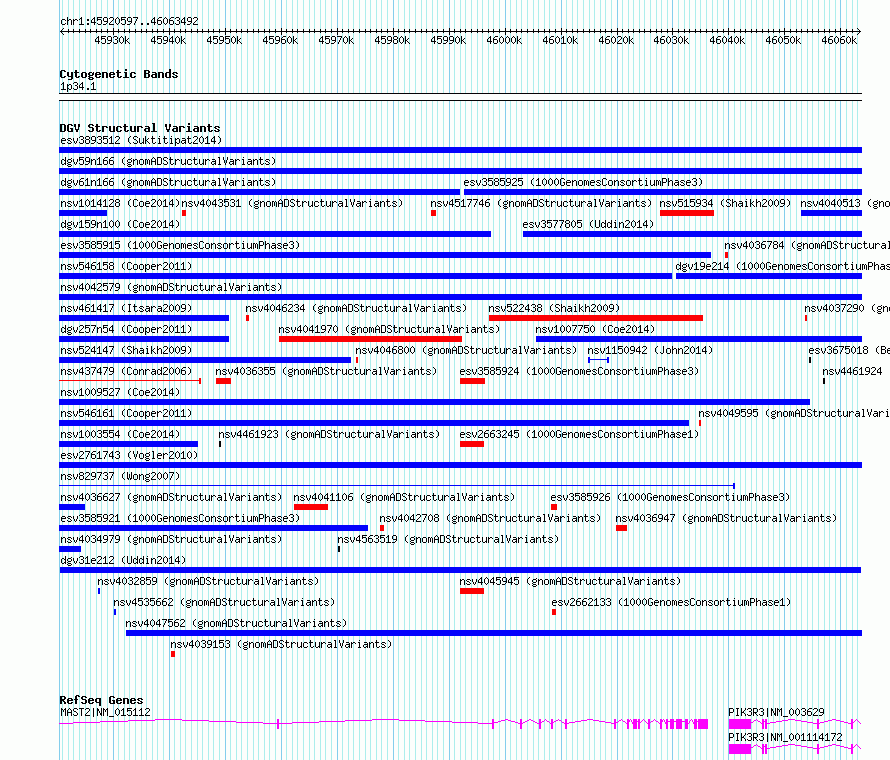Select nsv461417 (Itsara2009) label
The width and height of the screenshot is (890, 760).
click(126, 308)
